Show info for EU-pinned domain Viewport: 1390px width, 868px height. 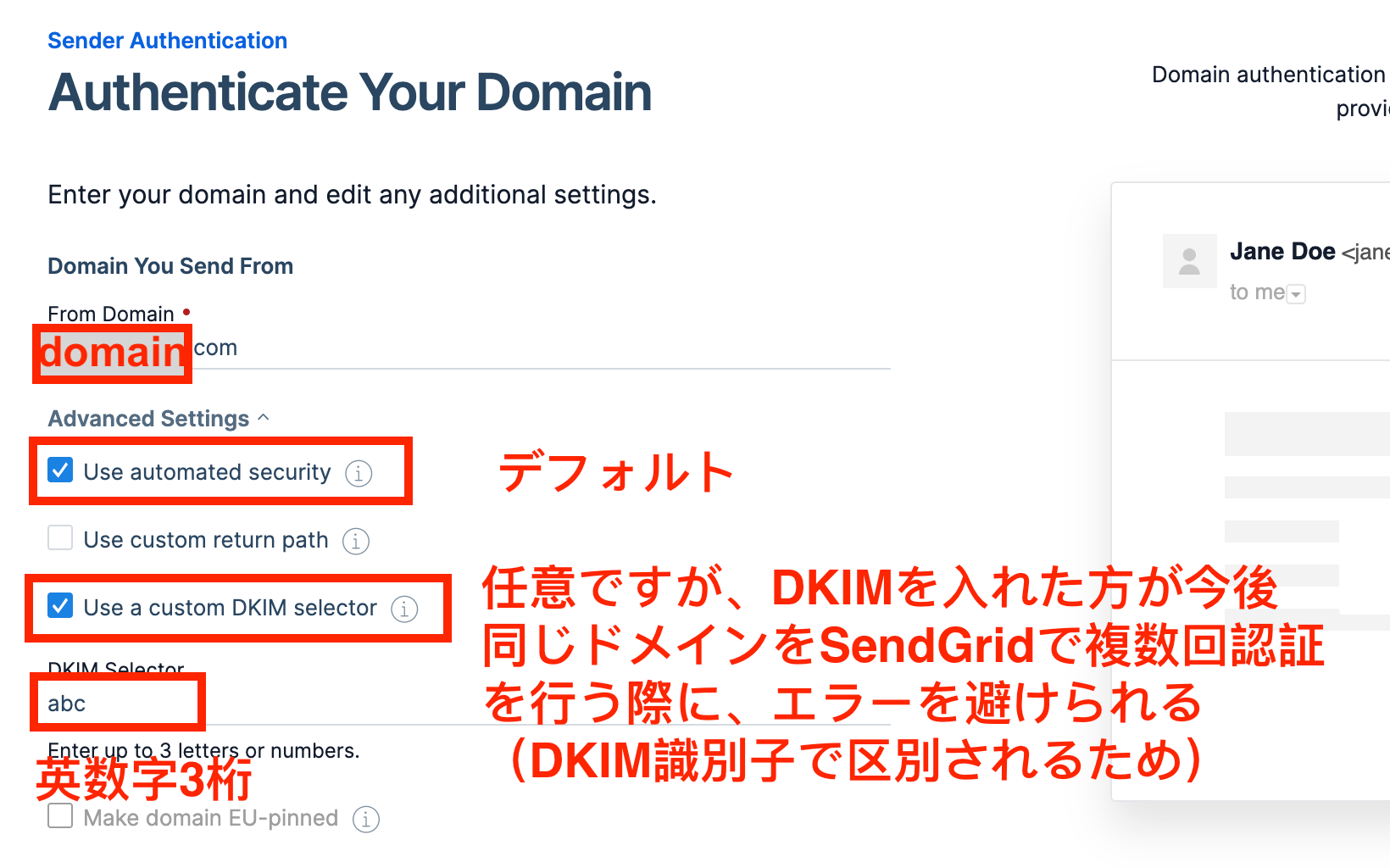coord(366,820)
